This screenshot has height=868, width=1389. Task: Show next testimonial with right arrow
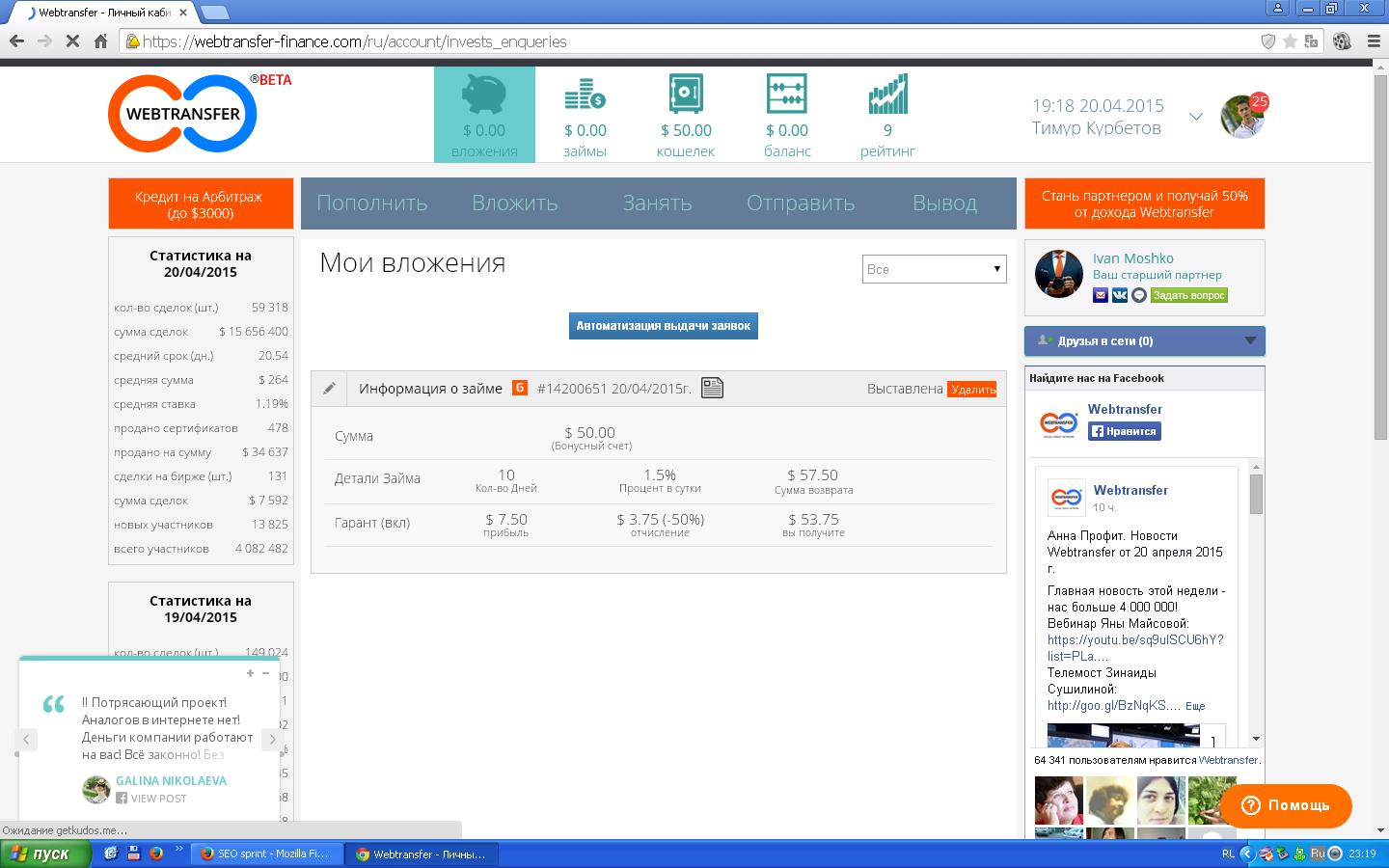272,740
